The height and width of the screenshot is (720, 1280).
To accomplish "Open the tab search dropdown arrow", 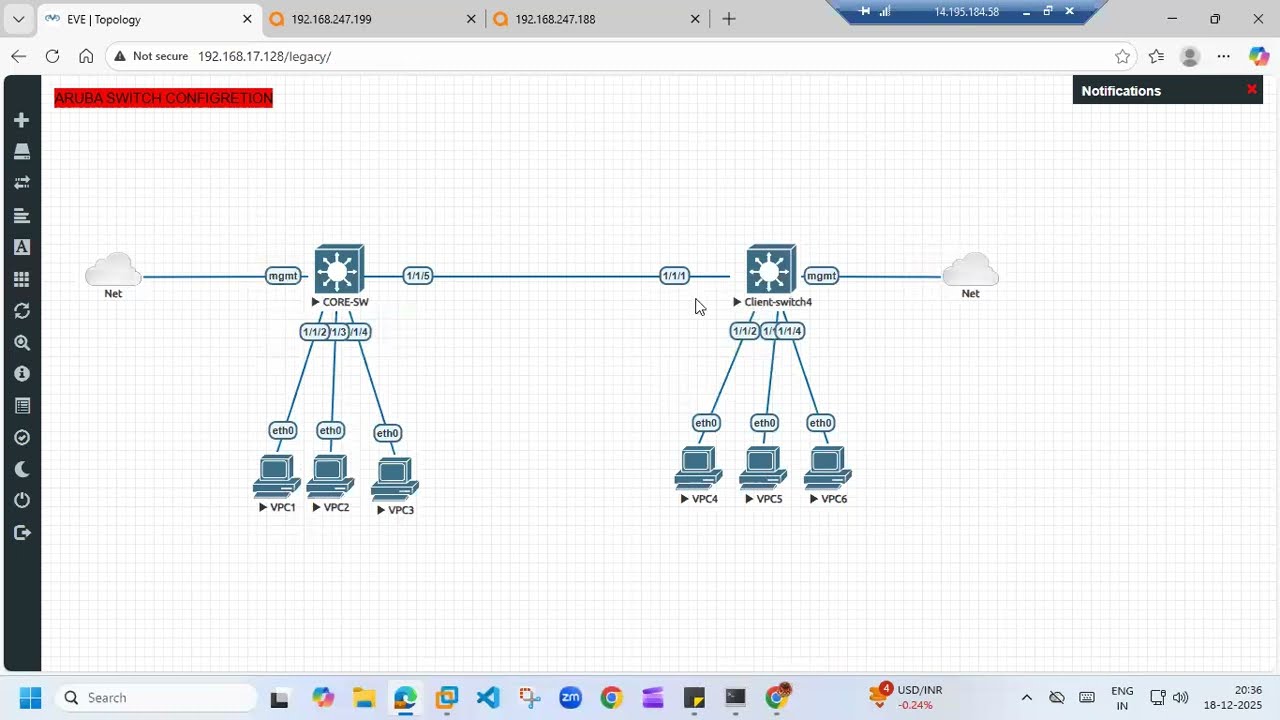I will click(18, 19).
